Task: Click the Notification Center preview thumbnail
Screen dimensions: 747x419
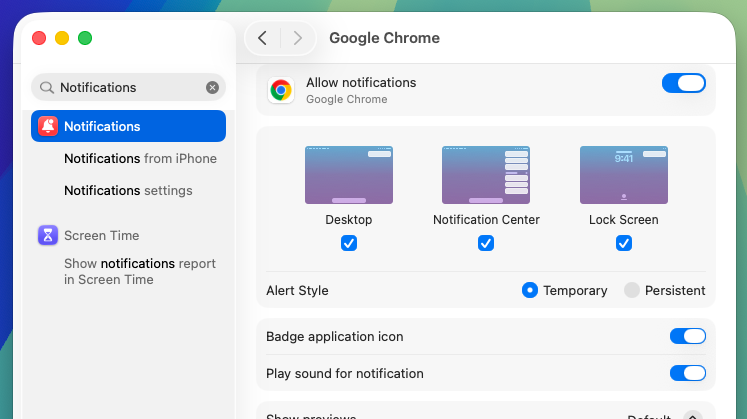Action: 486,175
